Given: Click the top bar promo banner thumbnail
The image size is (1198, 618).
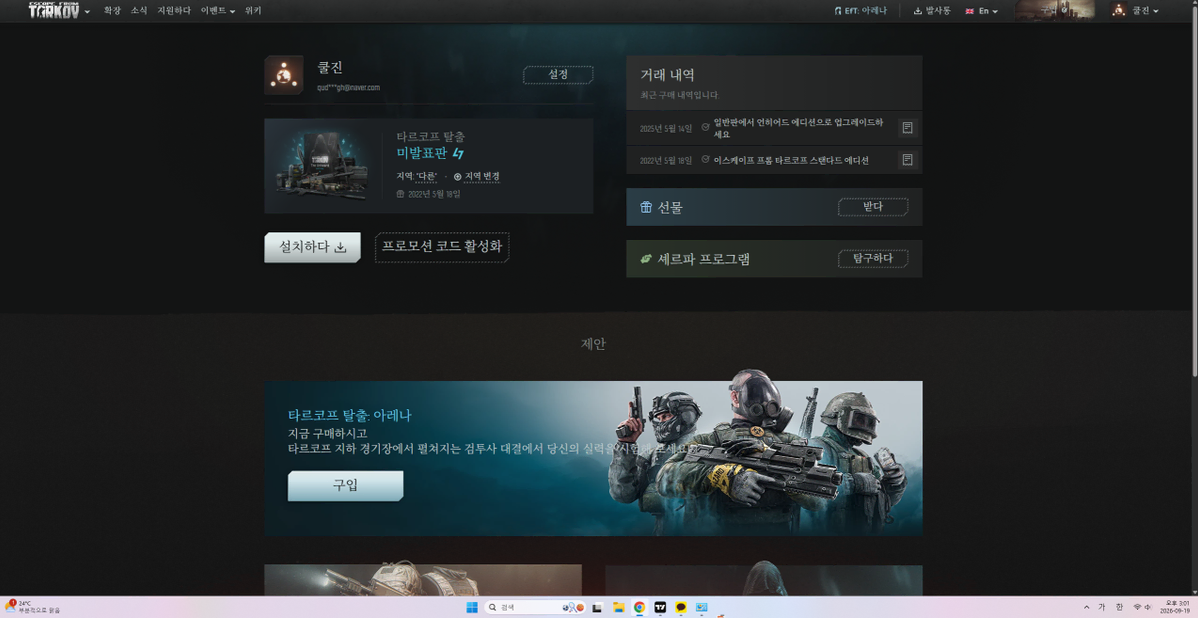Looking at the screenshot, I should tap(1054, 10).
